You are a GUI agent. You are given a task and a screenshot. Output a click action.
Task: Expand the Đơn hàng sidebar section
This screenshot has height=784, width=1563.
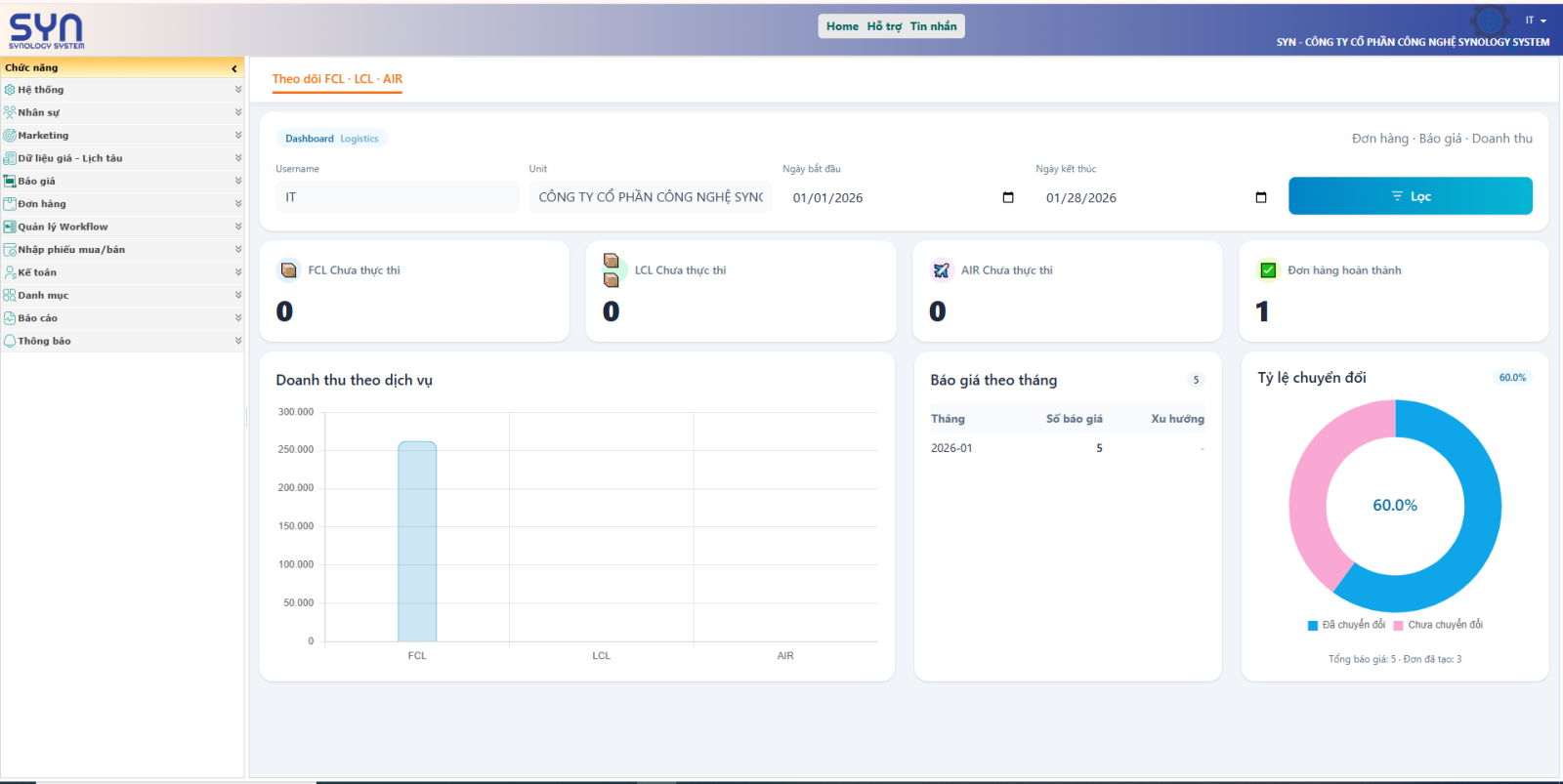(237, 204)
